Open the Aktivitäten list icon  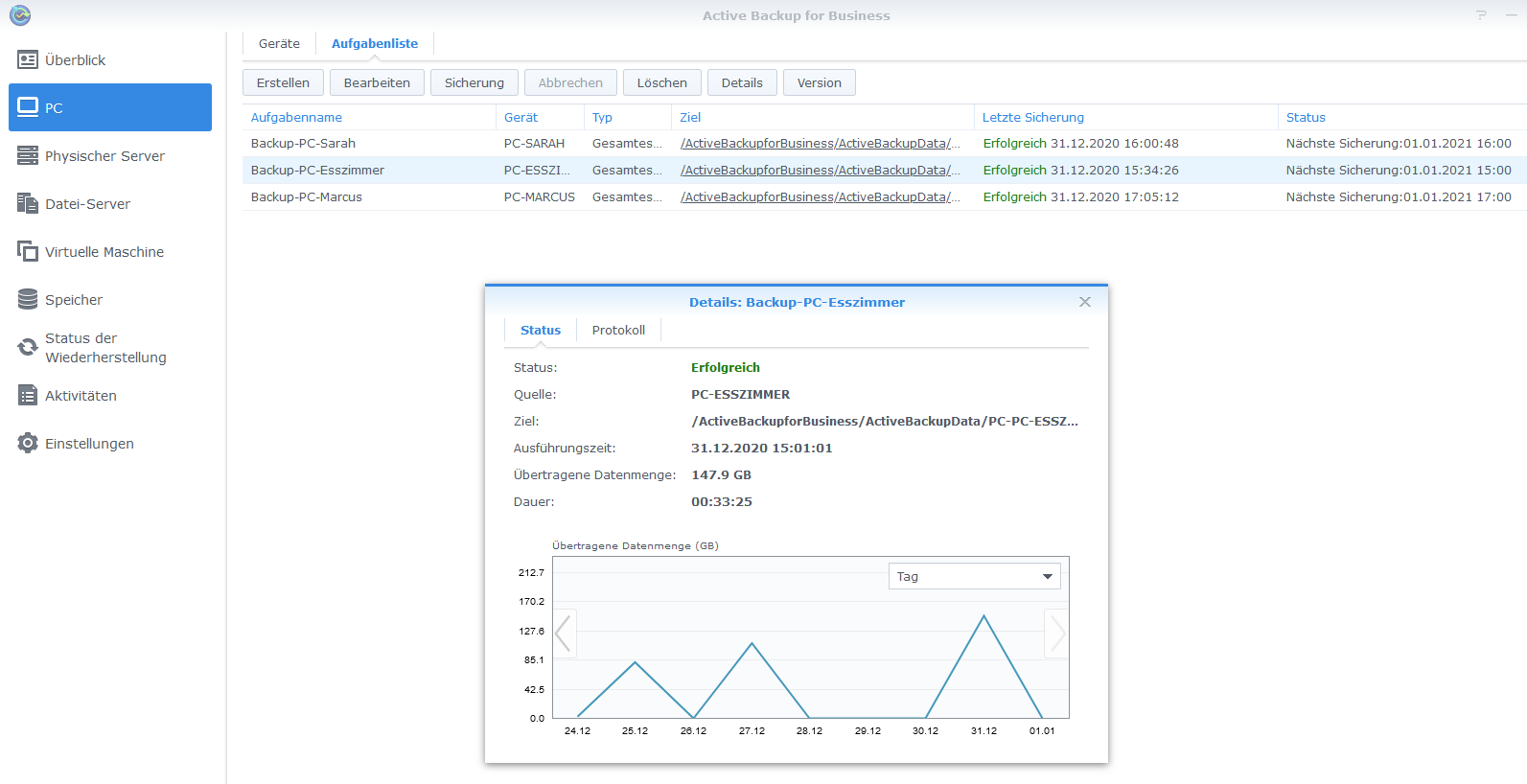[x=28, y=395]
